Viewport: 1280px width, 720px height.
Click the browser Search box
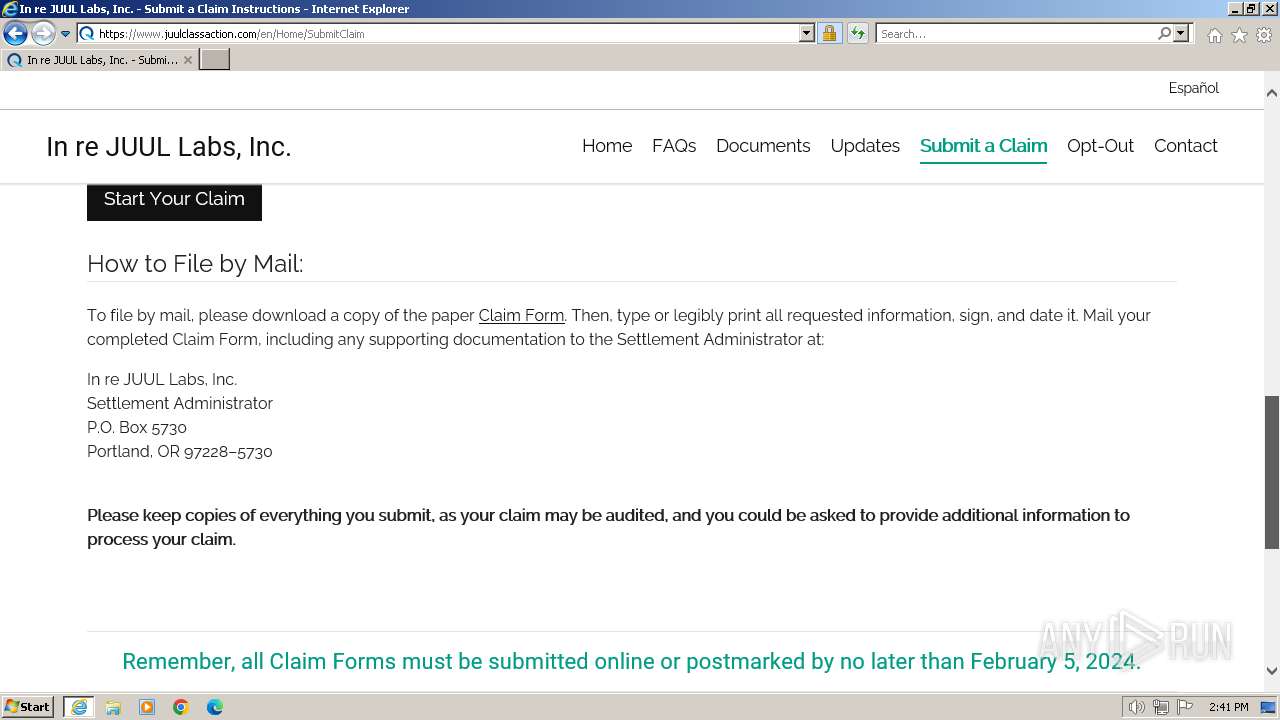point(1015,34)
